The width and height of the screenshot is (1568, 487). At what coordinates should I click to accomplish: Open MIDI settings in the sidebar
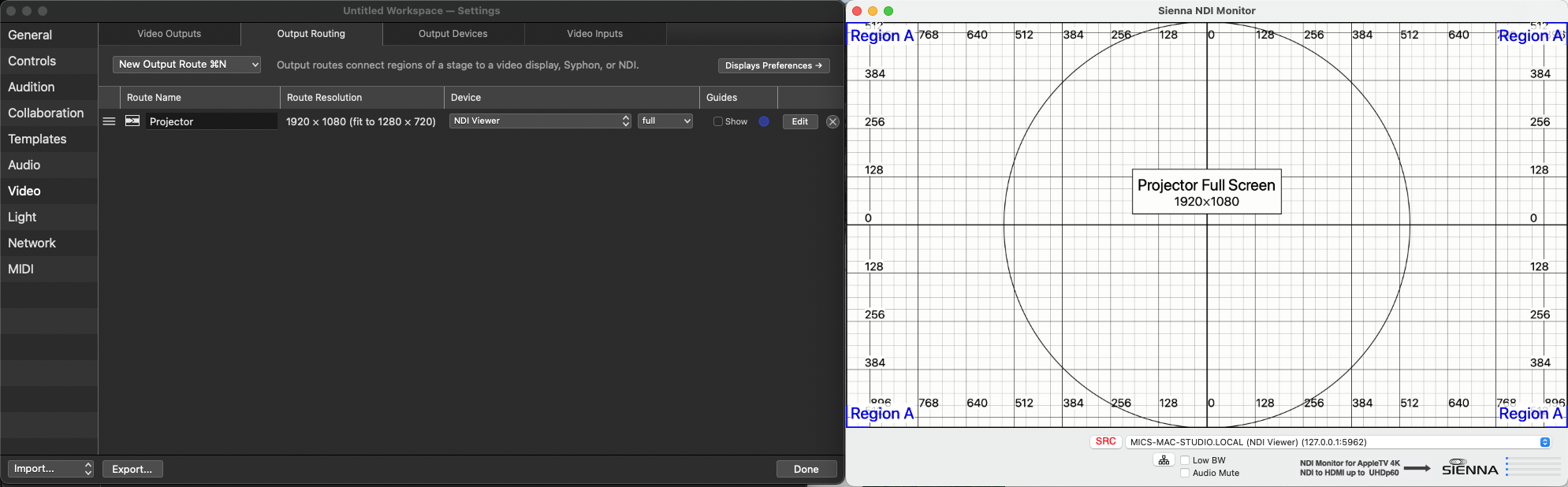(49, 270)
